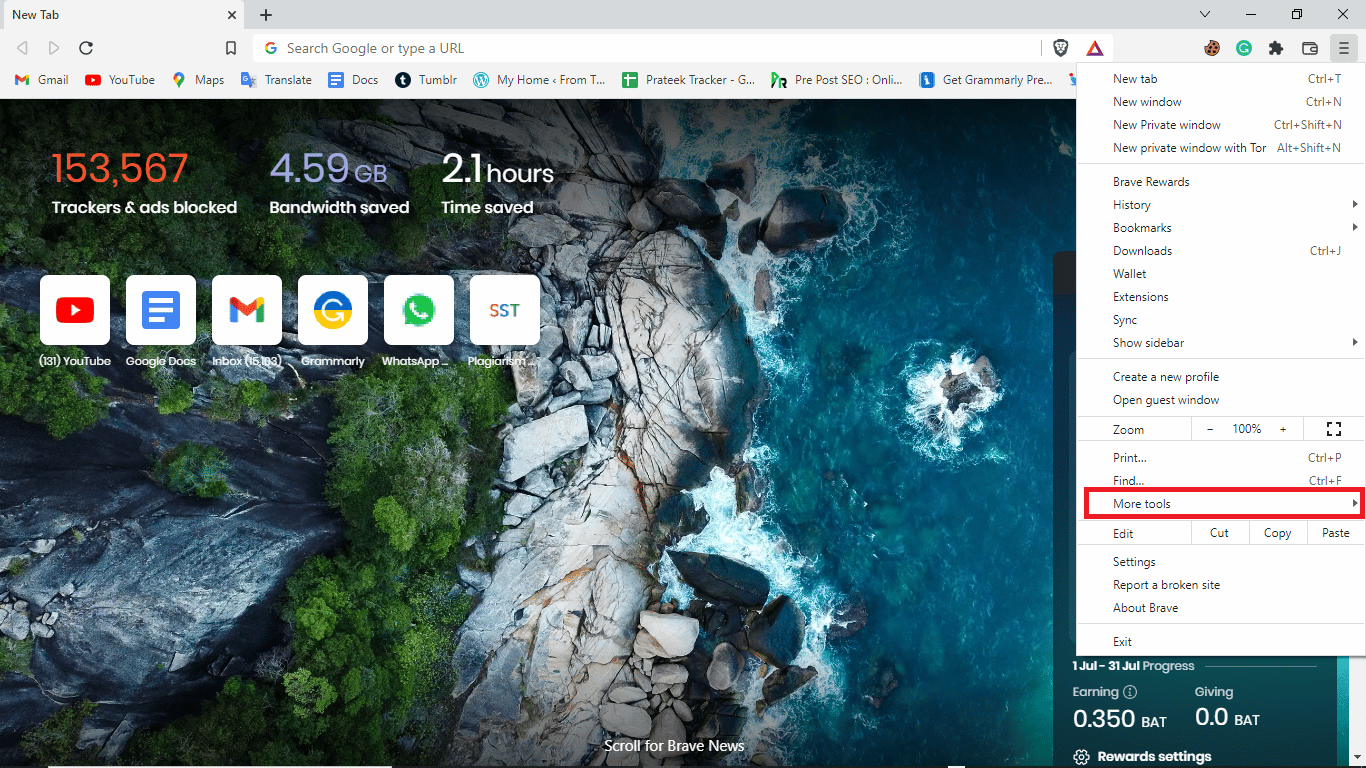Screen dimensions: 1366x768
Task: Open the Maps bookmark
Action: (198, 80)
